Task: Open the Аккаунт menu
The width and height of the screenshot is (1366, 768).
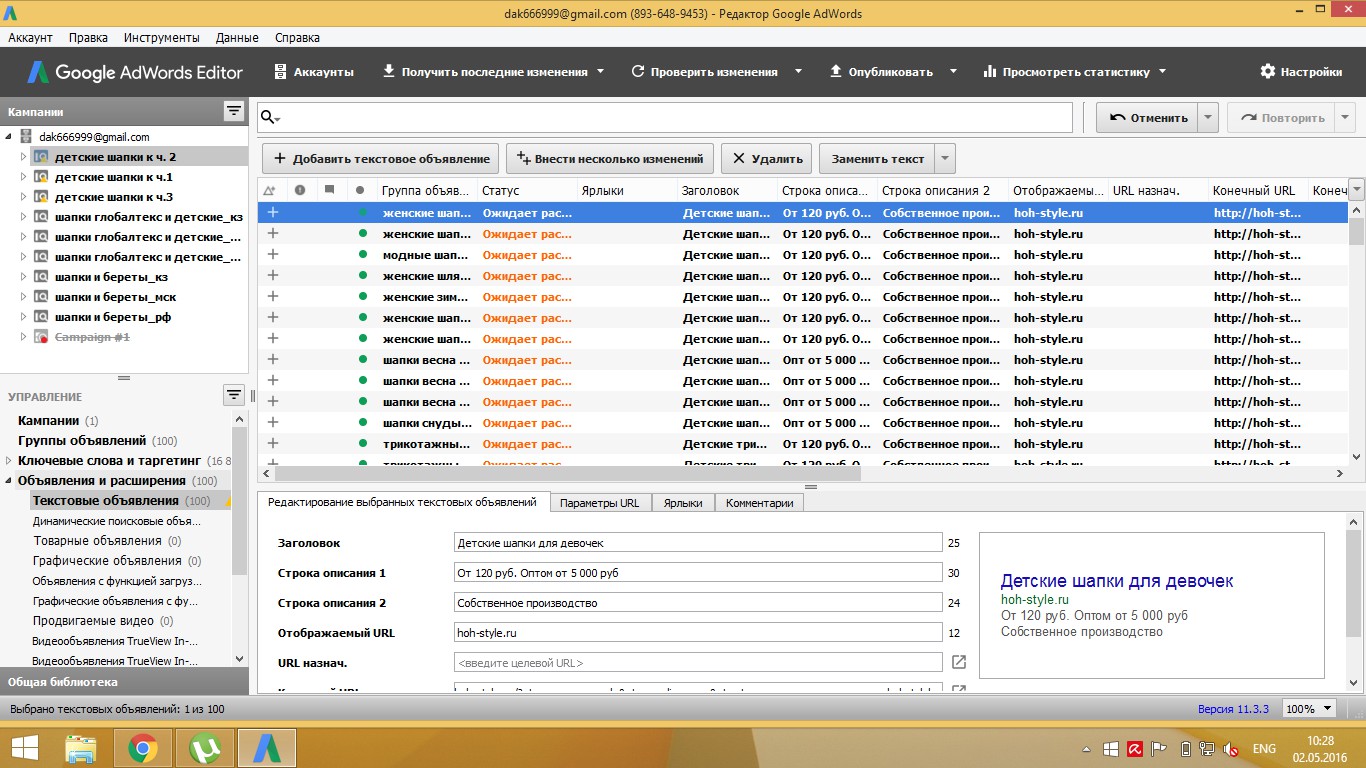Action: 30,38
